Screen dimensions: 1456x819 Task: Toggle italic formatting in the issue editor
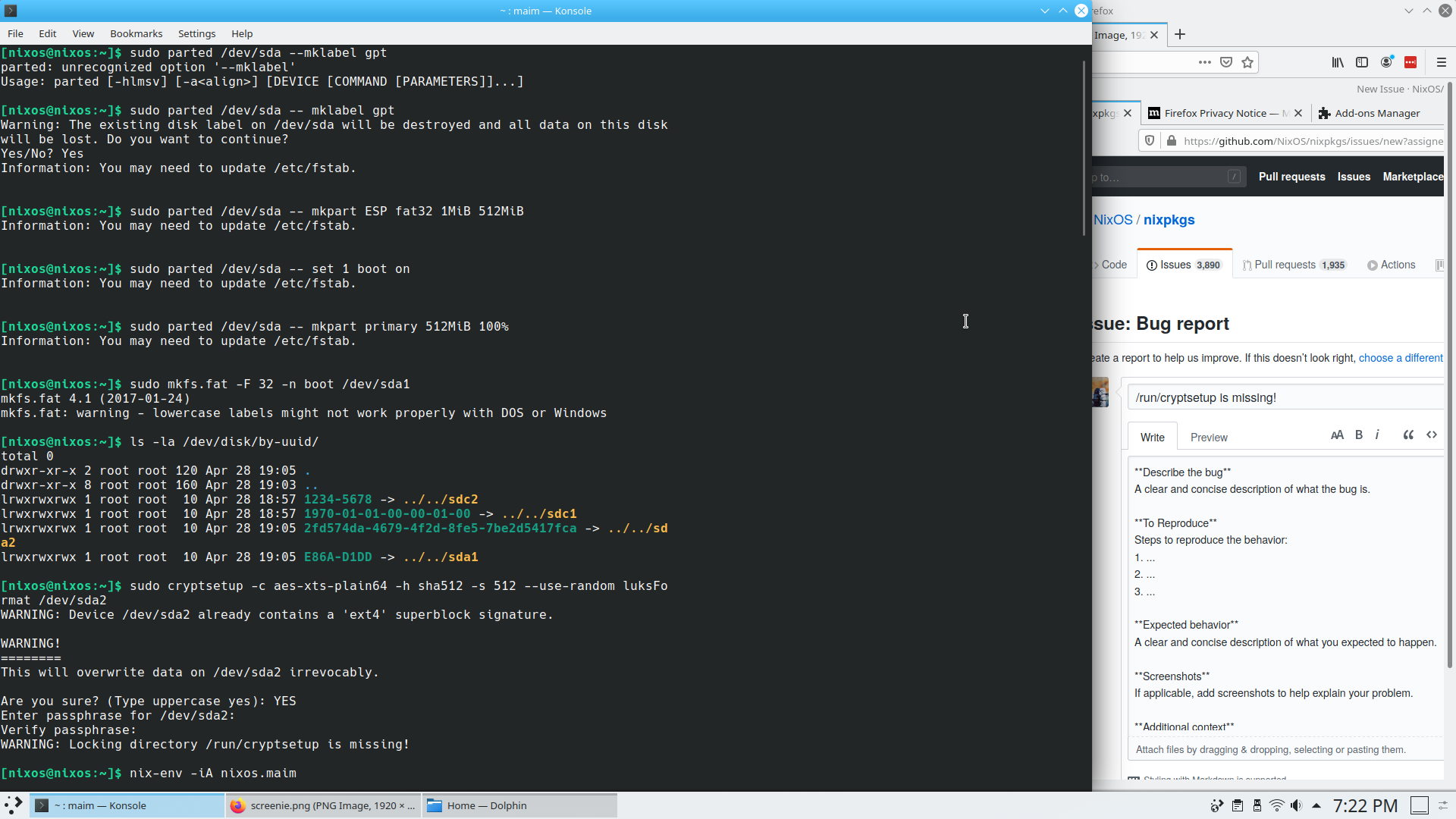click(1378, 435)
